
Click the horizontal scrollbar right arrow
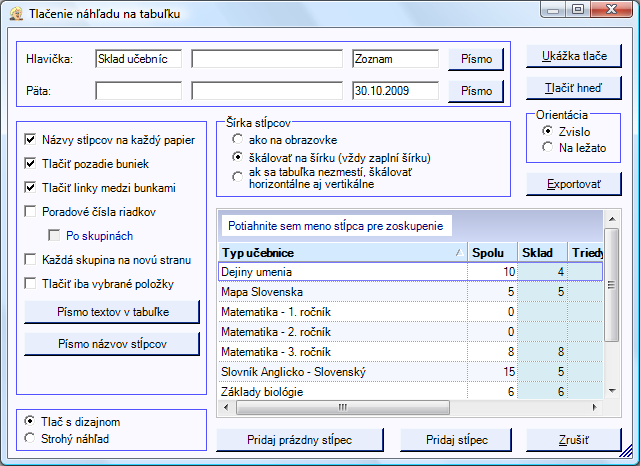pos(595,407)
